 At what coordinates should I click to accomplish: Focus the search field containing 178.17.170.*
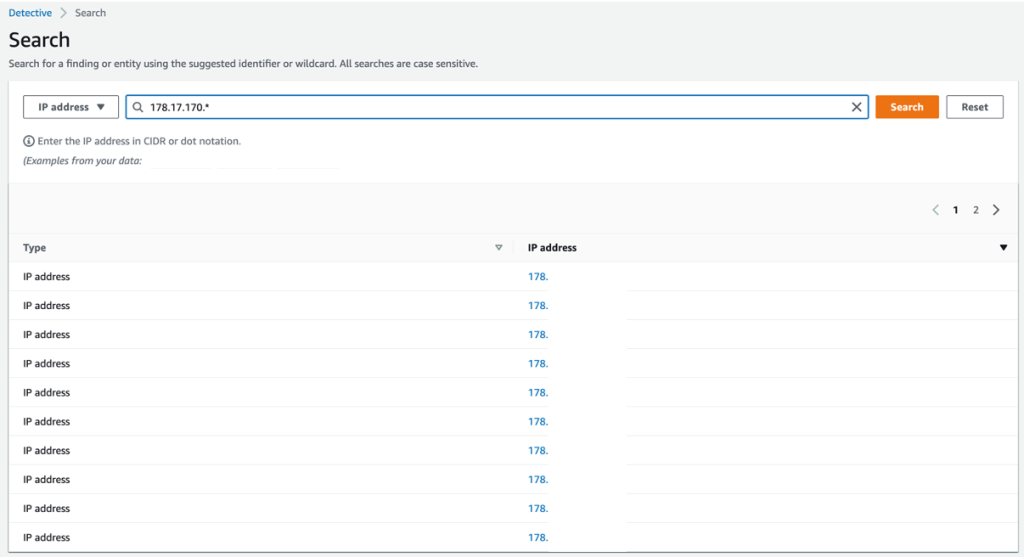[497, 107]
